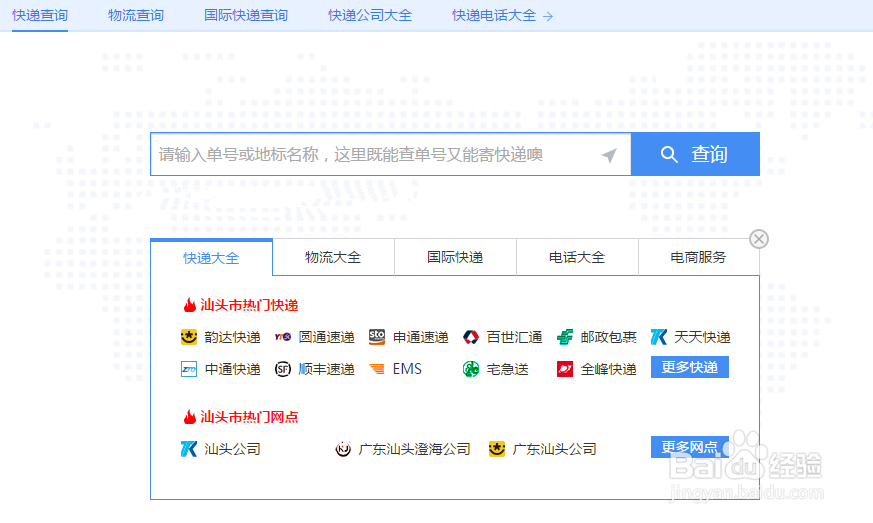Click the Tiantian Express (天天快递) logo icon
Screen dimensions: 873x523
(x=659, y=337)
